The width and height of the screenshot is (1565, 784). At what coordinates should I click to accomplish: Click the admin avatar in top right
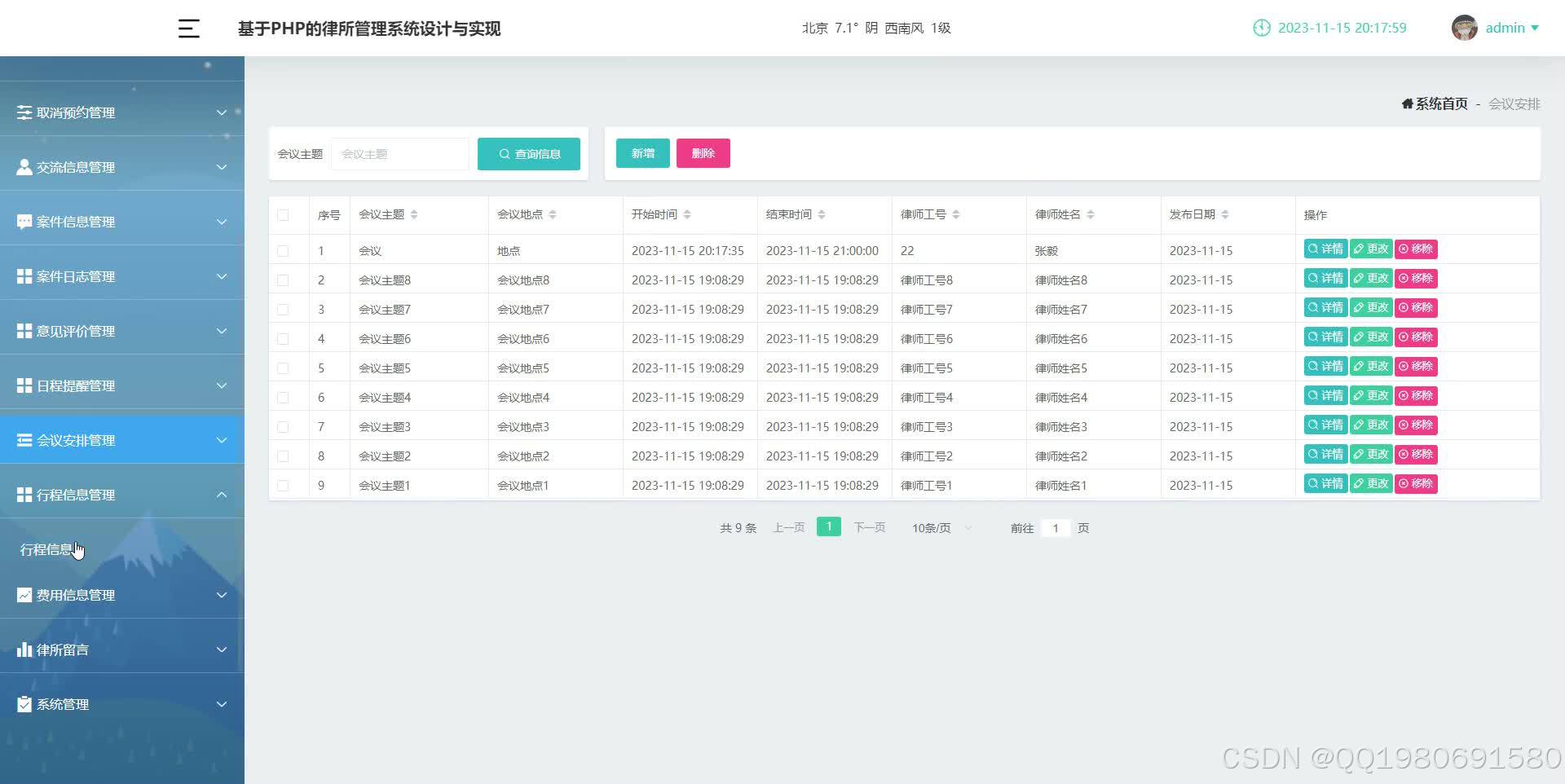1463,27
